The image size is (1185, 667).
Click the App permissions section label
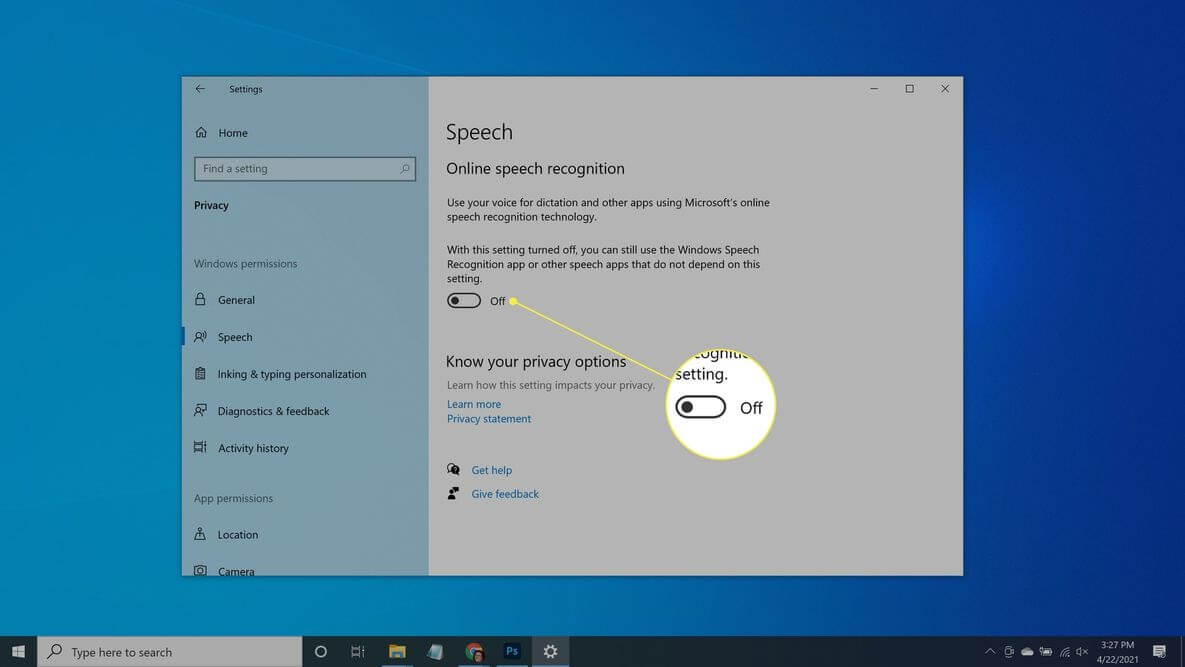(x=233, y=499)
